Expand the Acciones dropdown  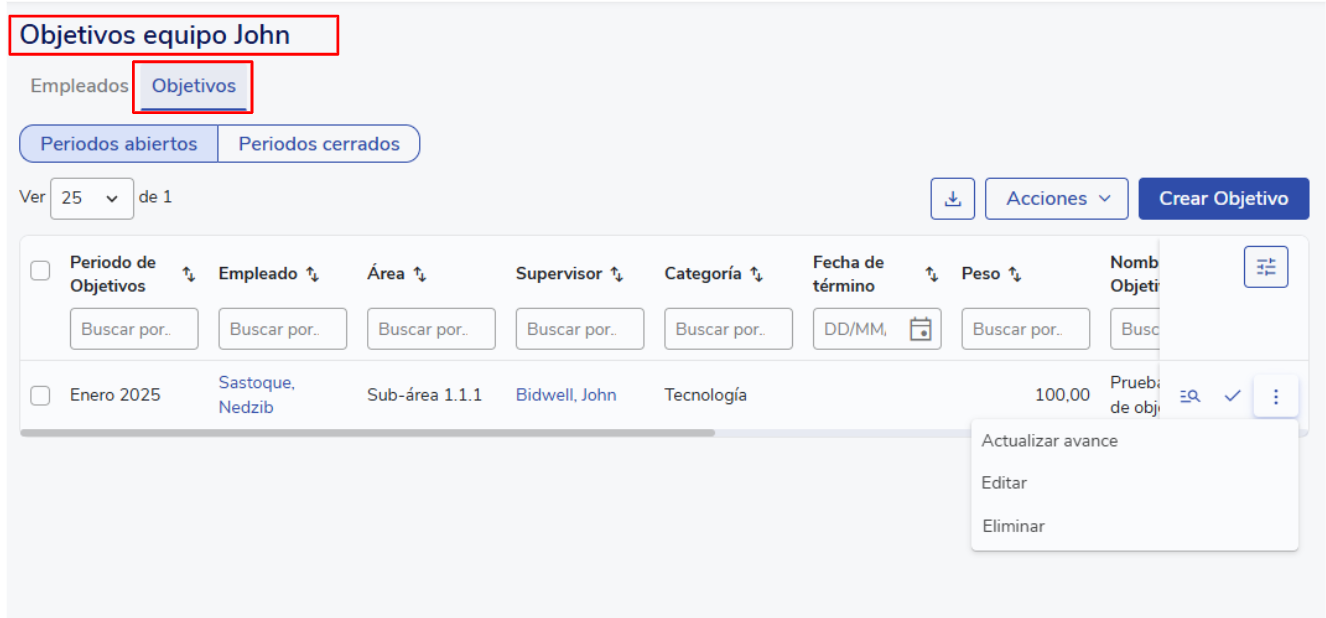(1057, 198)
